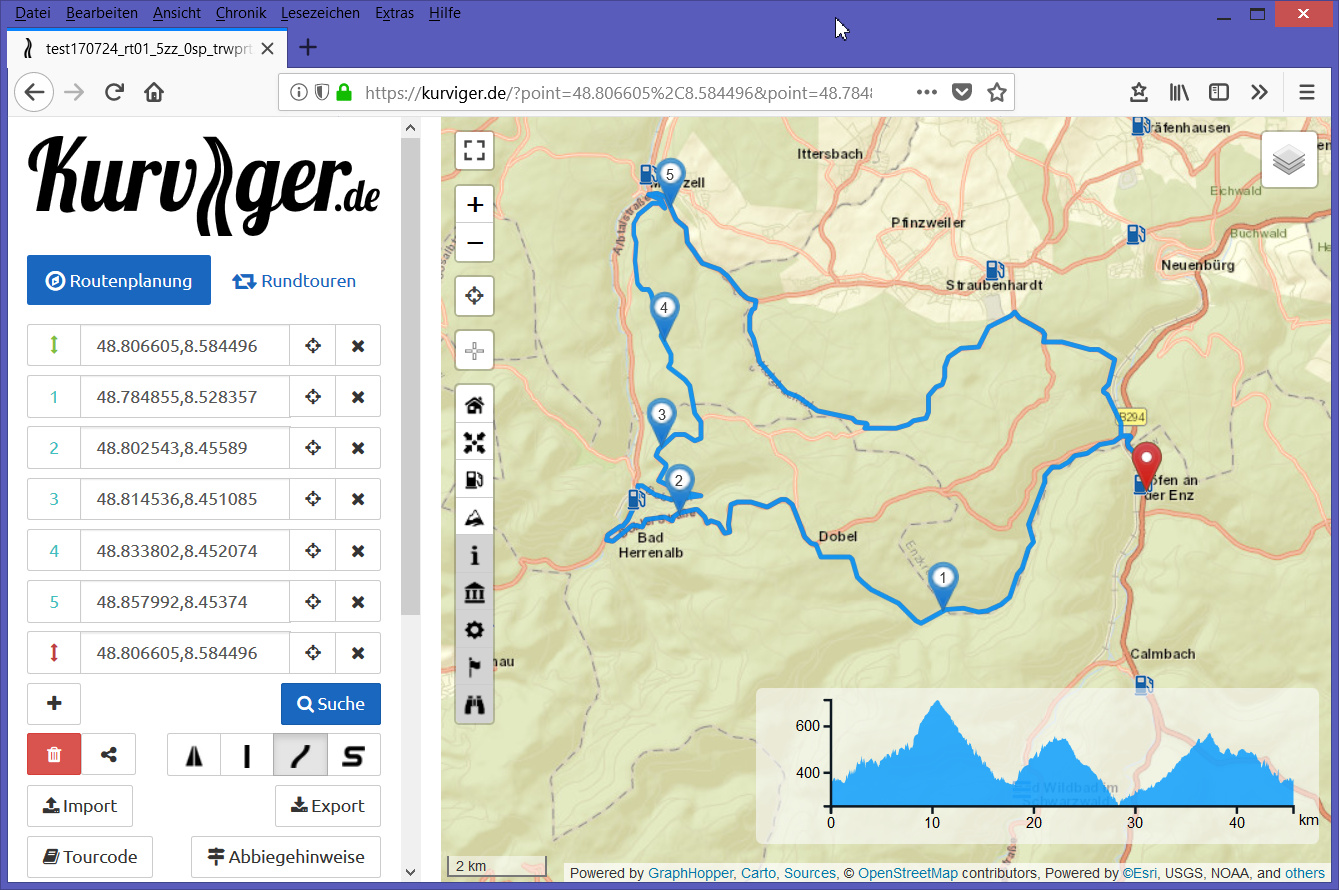Open the Lesezeichen menu
The width and height of the screenshot is (1339, 890).
click(x=322, y=13)
